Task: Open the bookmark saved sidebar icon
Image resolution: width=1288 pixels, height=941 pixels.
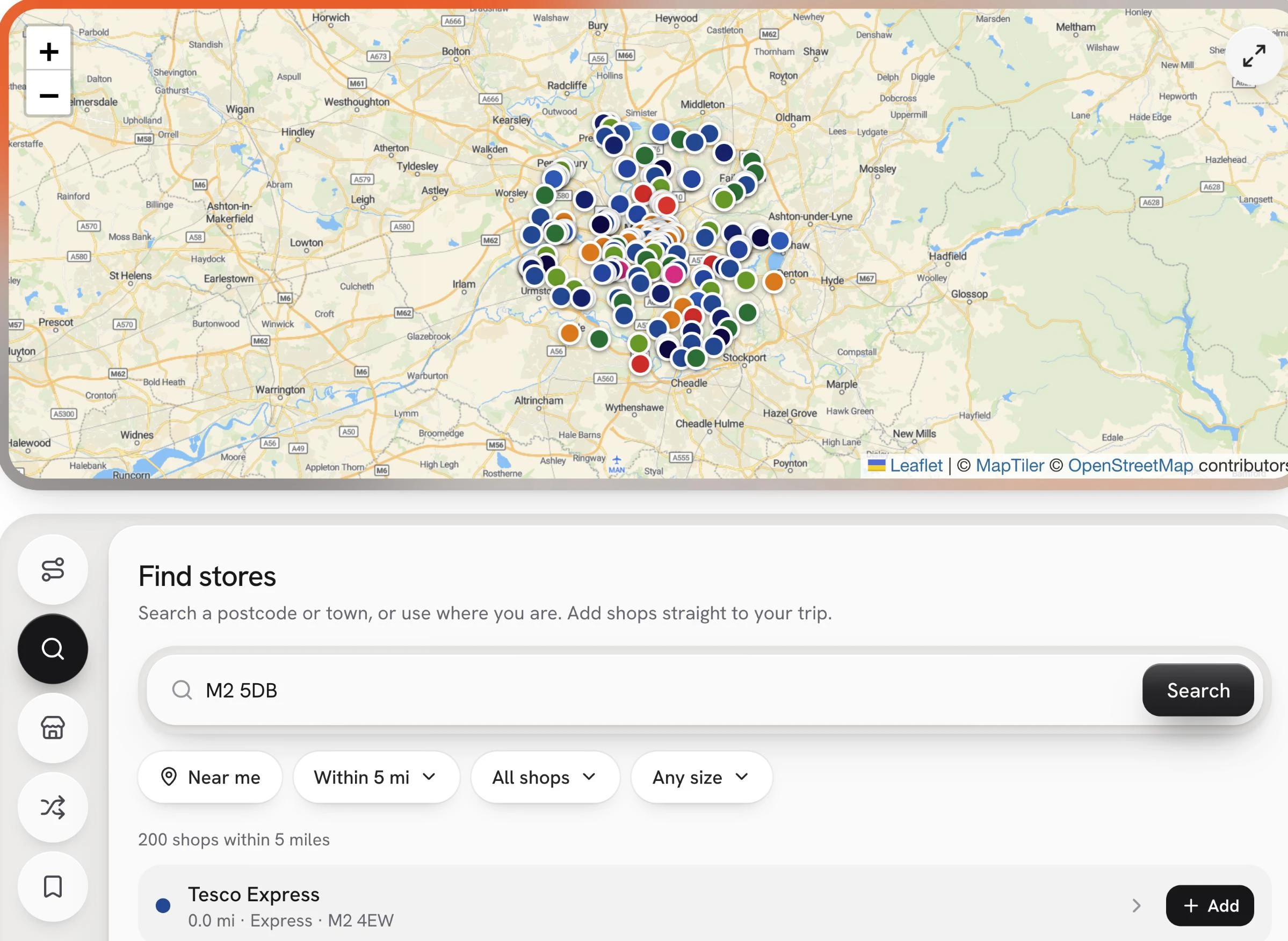Action: tap(53, 886)
